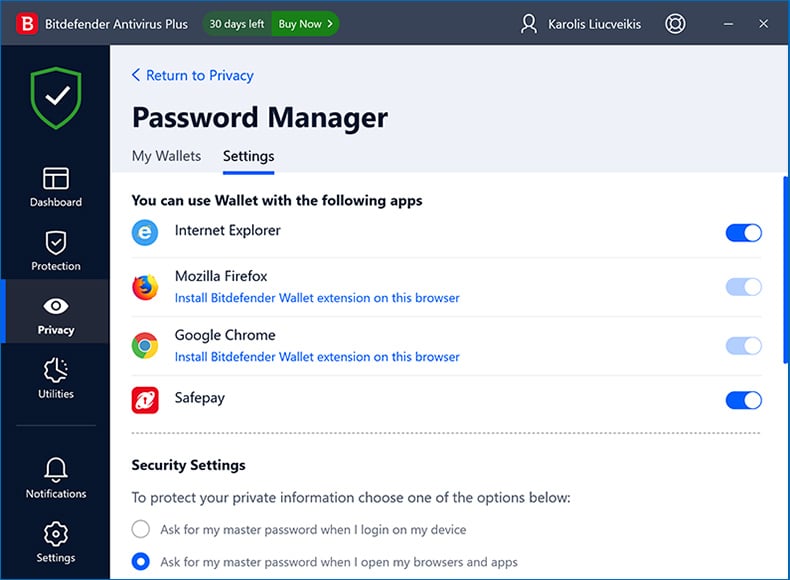
Task: Click the Karolis Liucveikis account name
Action: point(595,24)
